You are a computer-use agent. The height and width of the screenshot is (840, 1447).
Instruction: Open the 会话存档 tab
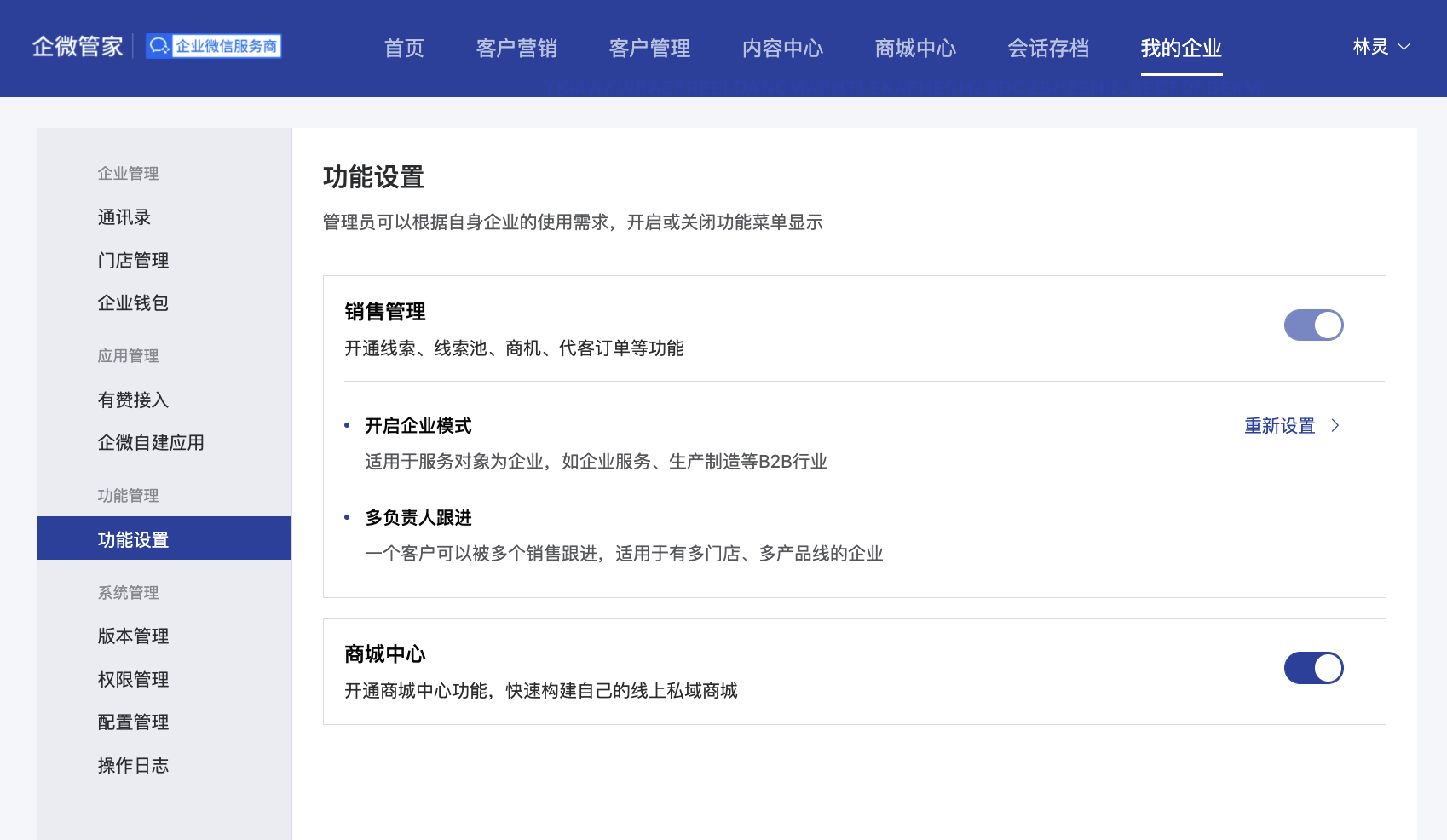pos(1048,48)
